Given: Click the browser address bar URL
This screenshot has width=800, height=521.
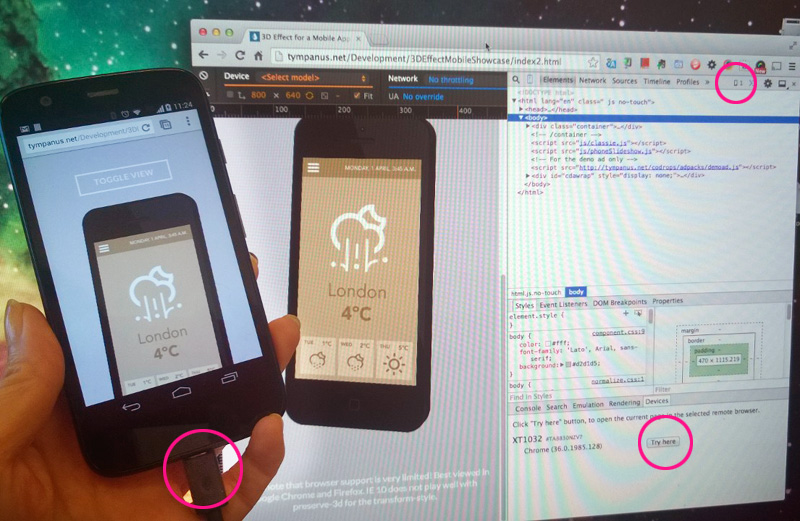Looking at the screenshot, I should [x=423, y=59].
